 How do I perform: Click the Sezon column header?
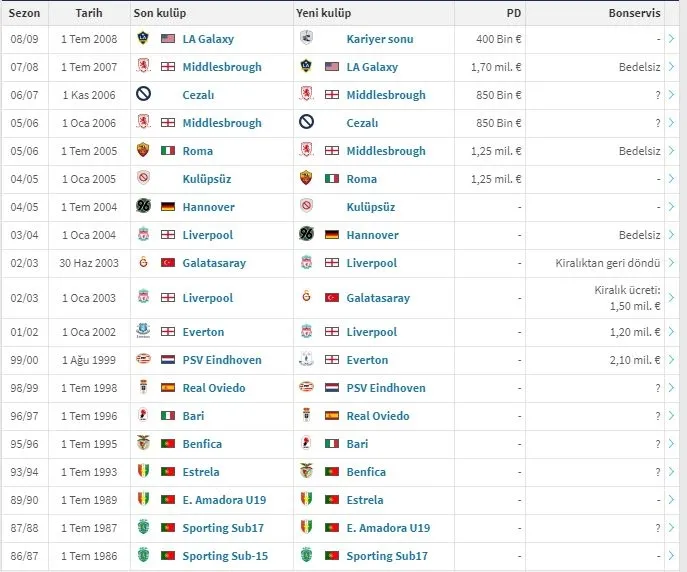[x=23, y=14]
